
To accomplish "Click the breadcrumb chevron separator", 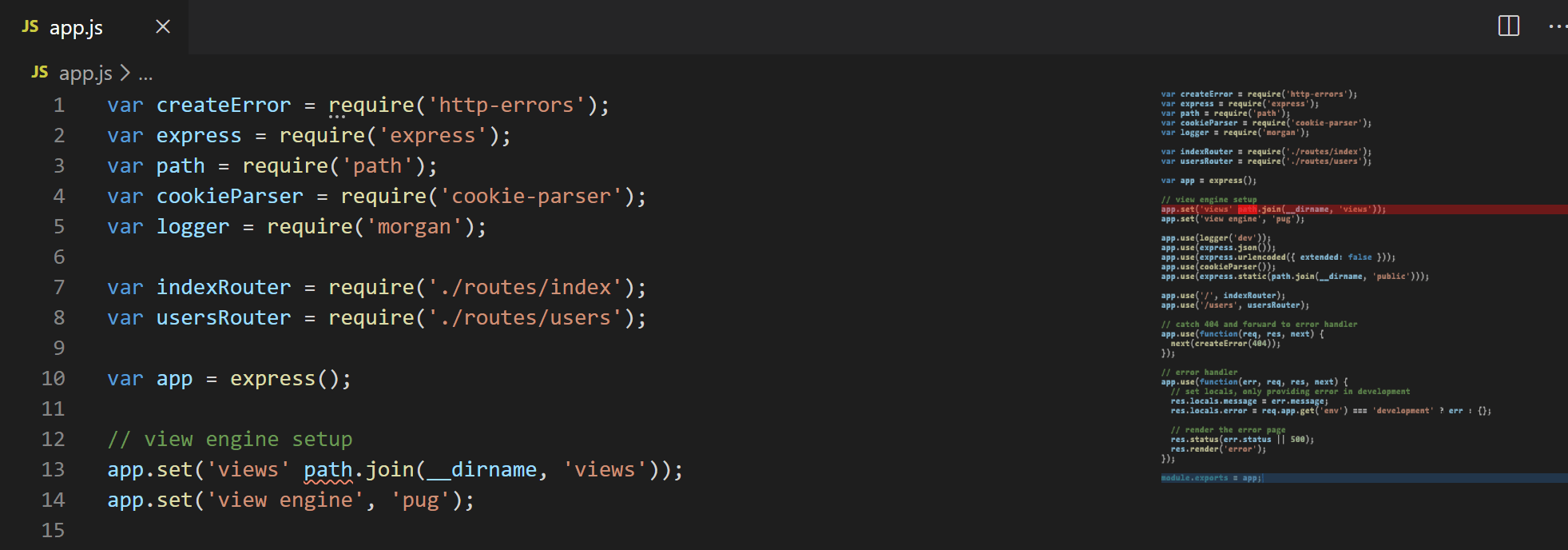I will (x=125, y=74).
